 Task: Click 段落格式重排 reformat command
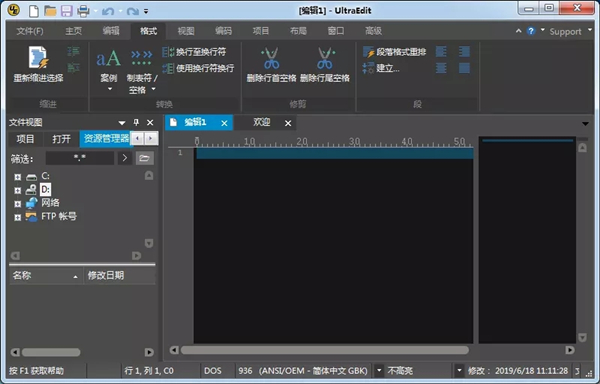pyautogui.click(x=395, y=52)
